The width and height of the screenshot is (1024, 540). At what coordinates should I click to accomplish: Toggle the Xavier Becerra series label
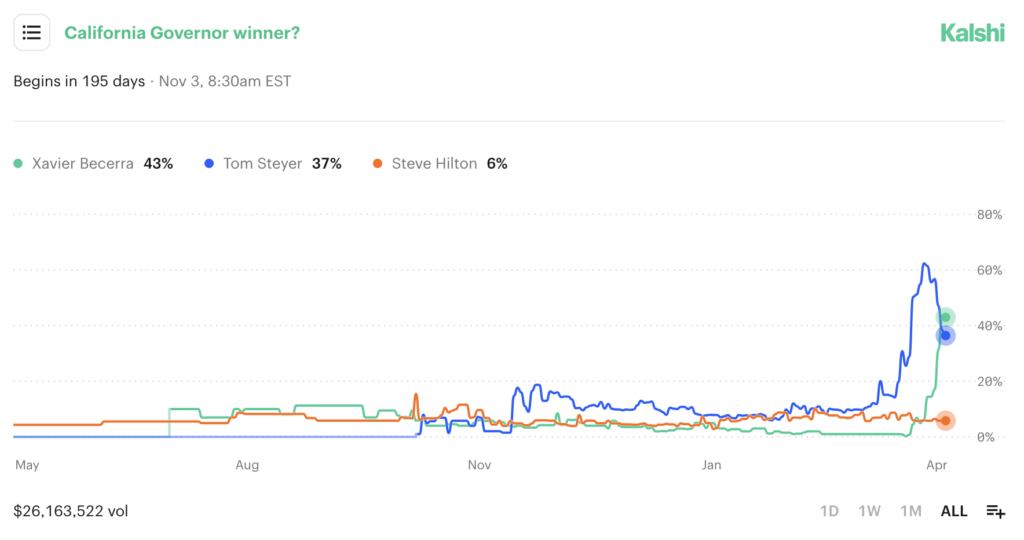coord(83,163)
